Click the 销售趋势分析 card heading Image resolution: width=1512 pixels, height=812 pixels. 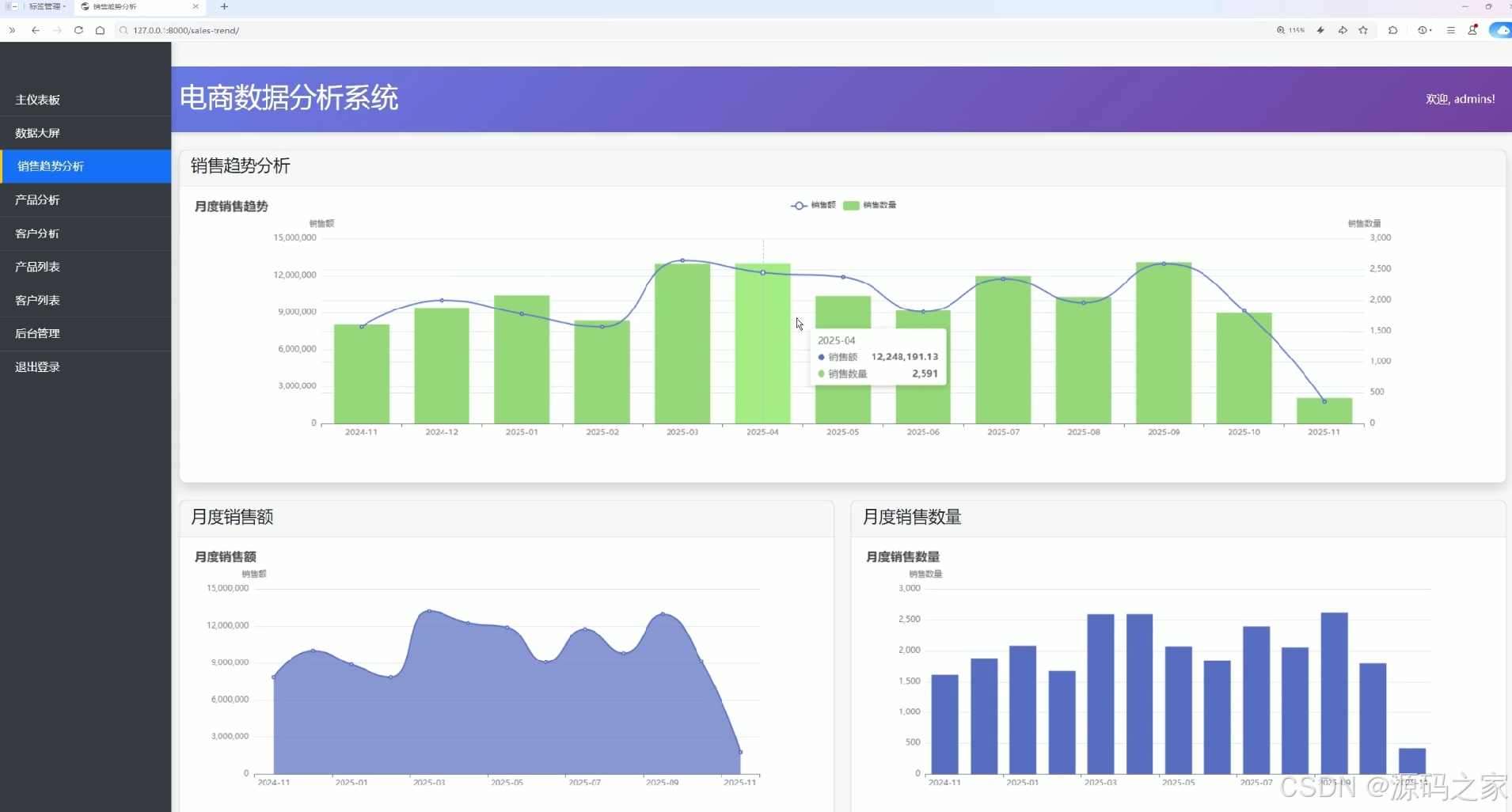click(241, 166)
